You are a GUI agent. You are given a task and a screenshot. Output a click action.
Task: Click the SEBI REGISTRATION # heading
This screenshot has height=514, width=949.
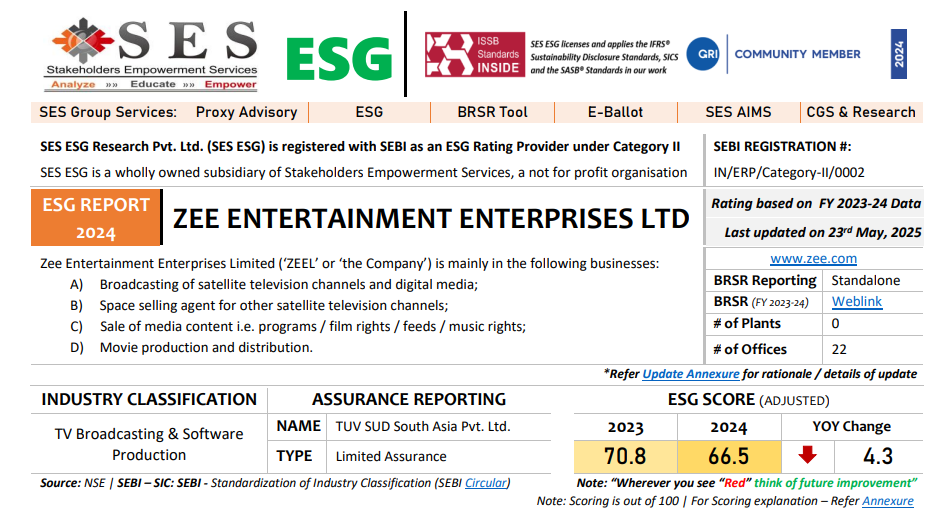coord(782,147)
